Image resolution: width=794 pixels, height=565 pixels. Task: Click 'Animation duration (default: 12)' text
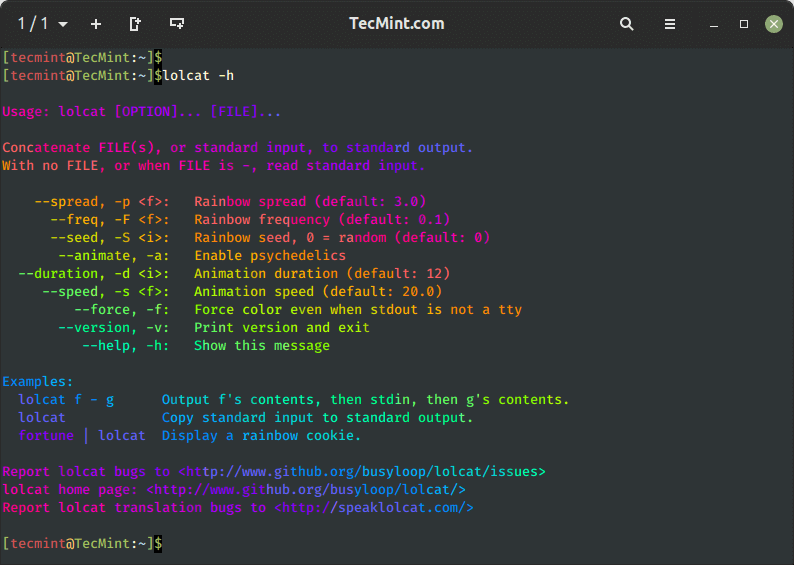point(322,273)
